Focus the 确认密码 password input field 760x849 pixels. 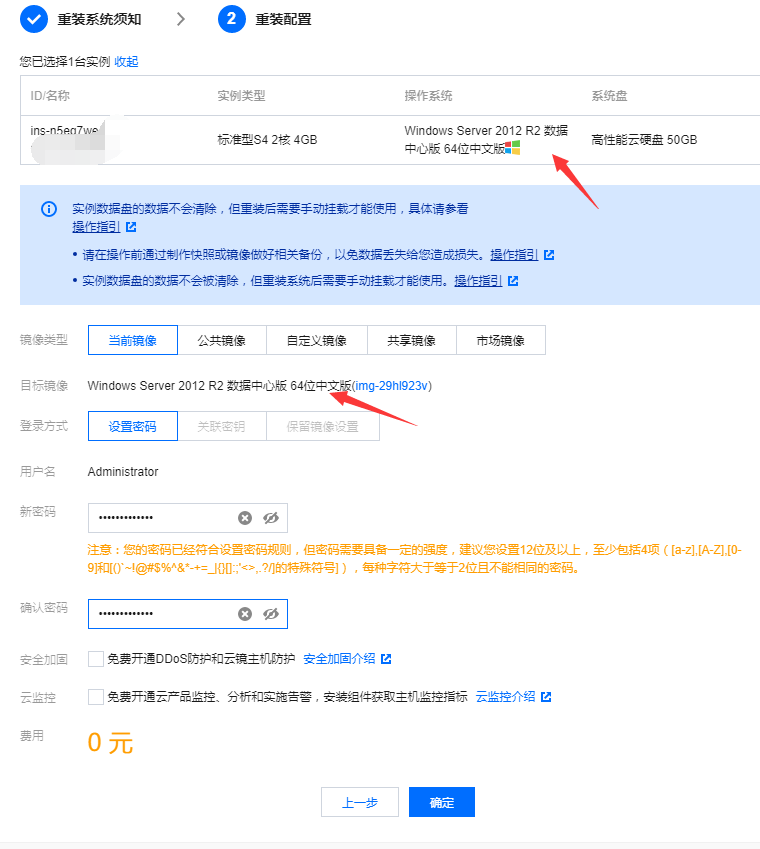click(188, 614)
